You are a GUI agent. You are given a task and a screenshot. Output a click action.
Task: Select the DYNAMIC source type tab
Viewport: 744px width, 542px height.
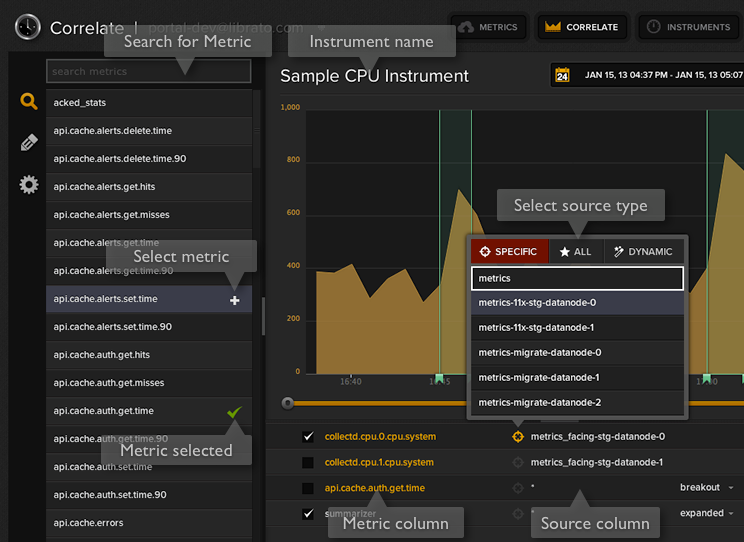pos(644,252)
